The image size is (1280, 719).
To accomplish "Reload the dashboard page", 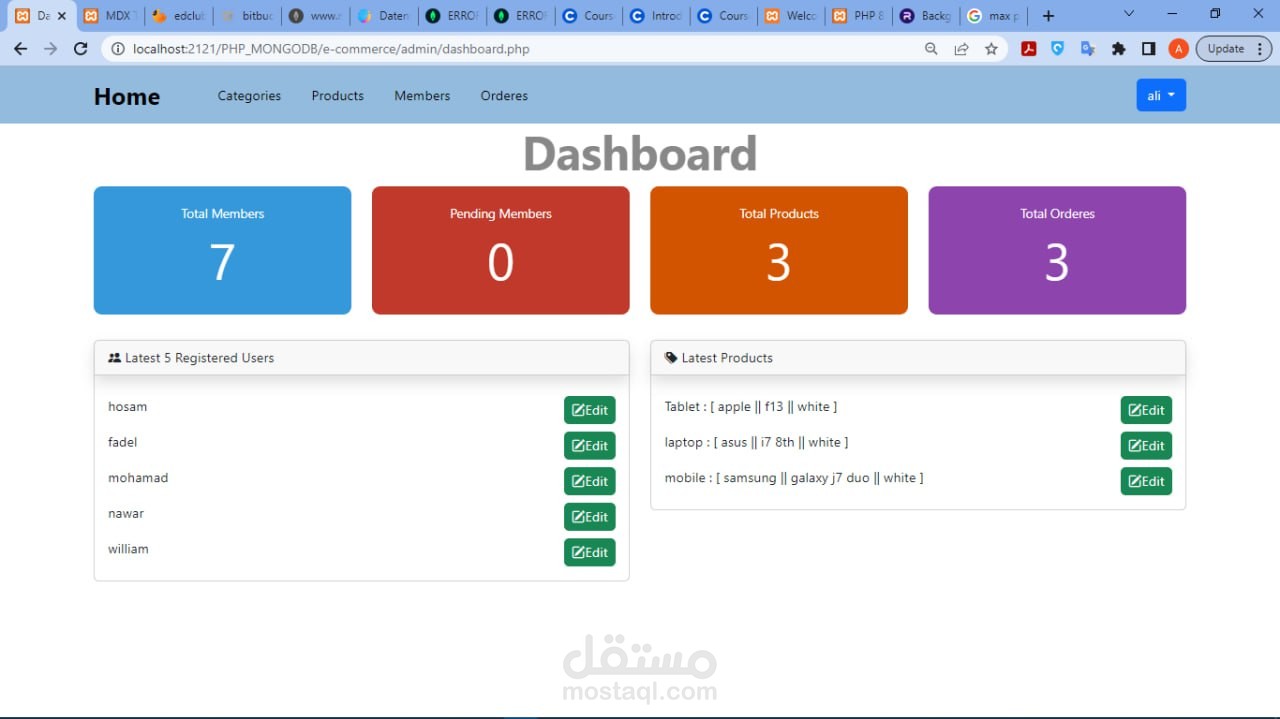I will [x=81, y=48].
